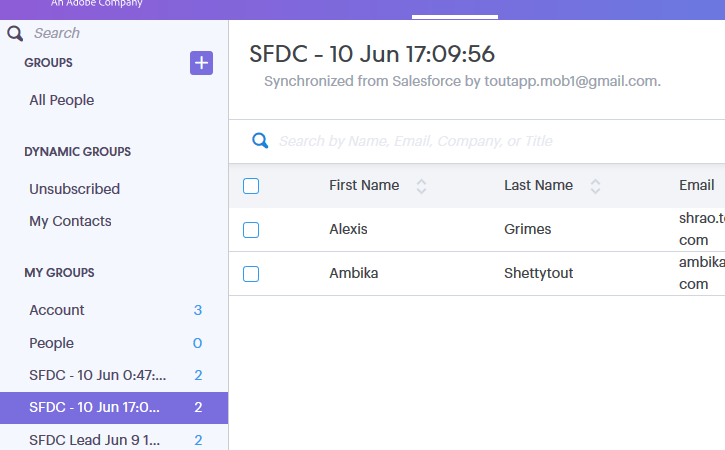Image resolution: width=725 pixels, height=450 pixels.
Task: Open the Unsubscribed dynamic group
Action: (x=74, y=189)
